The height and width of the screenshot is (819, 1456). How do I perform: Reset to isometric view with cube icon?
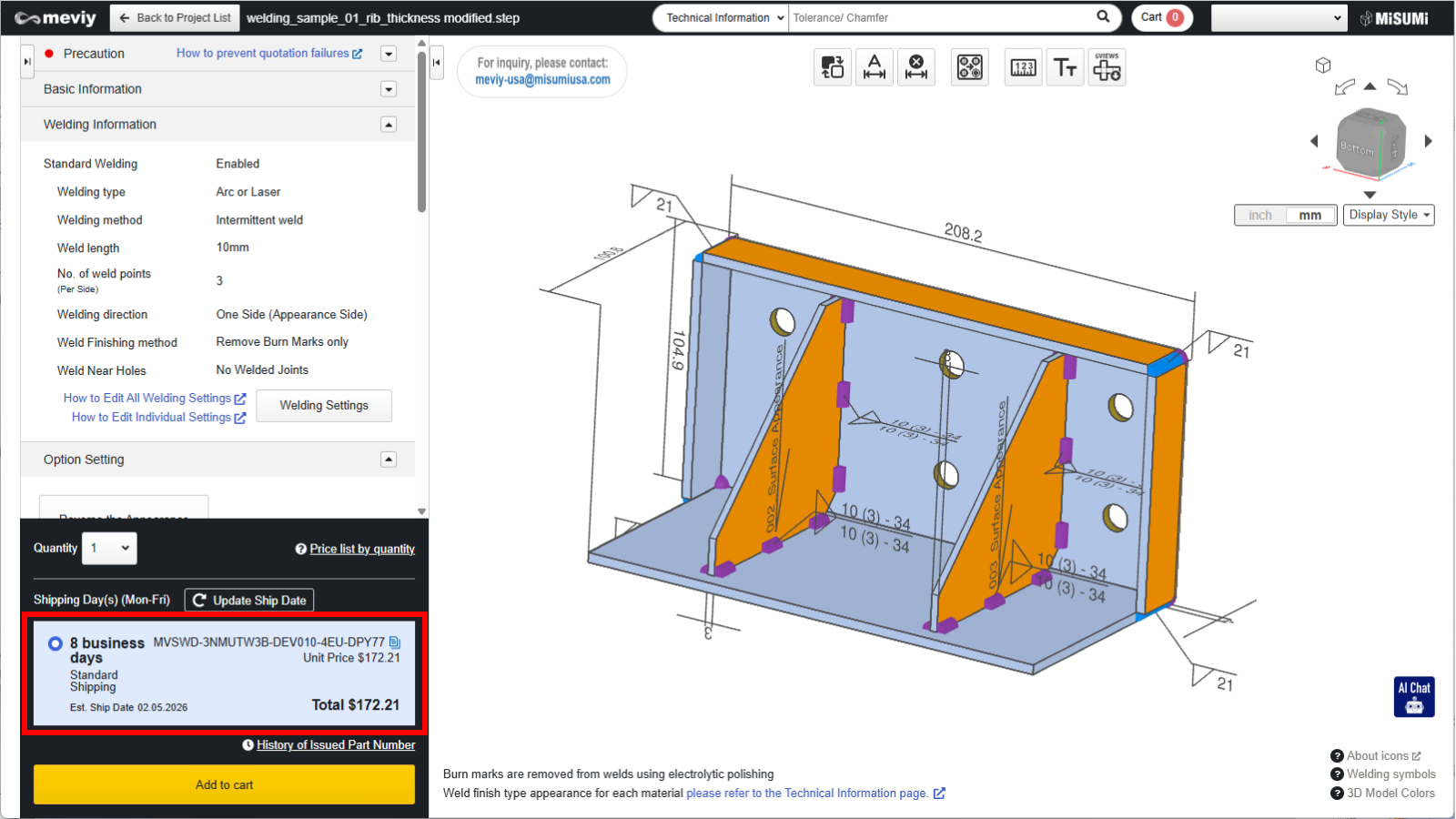[1323, 66]
